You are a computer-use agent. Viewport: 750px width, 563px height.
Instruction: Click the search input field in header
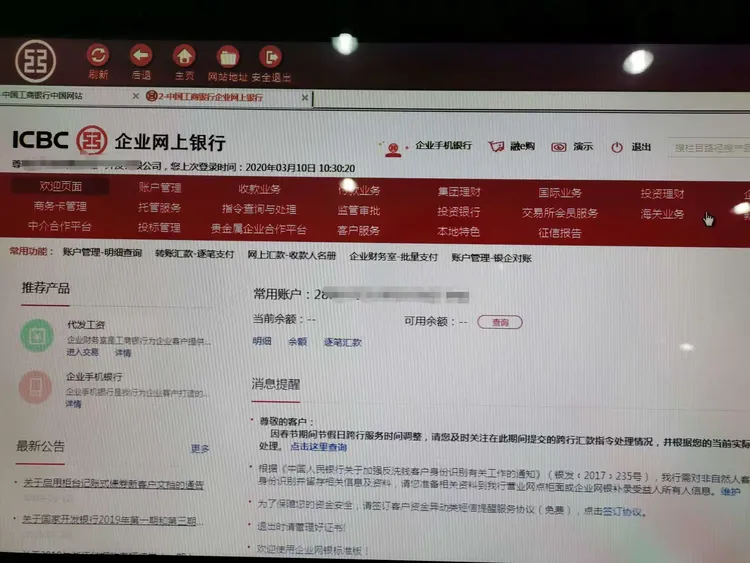coord(710,148)
